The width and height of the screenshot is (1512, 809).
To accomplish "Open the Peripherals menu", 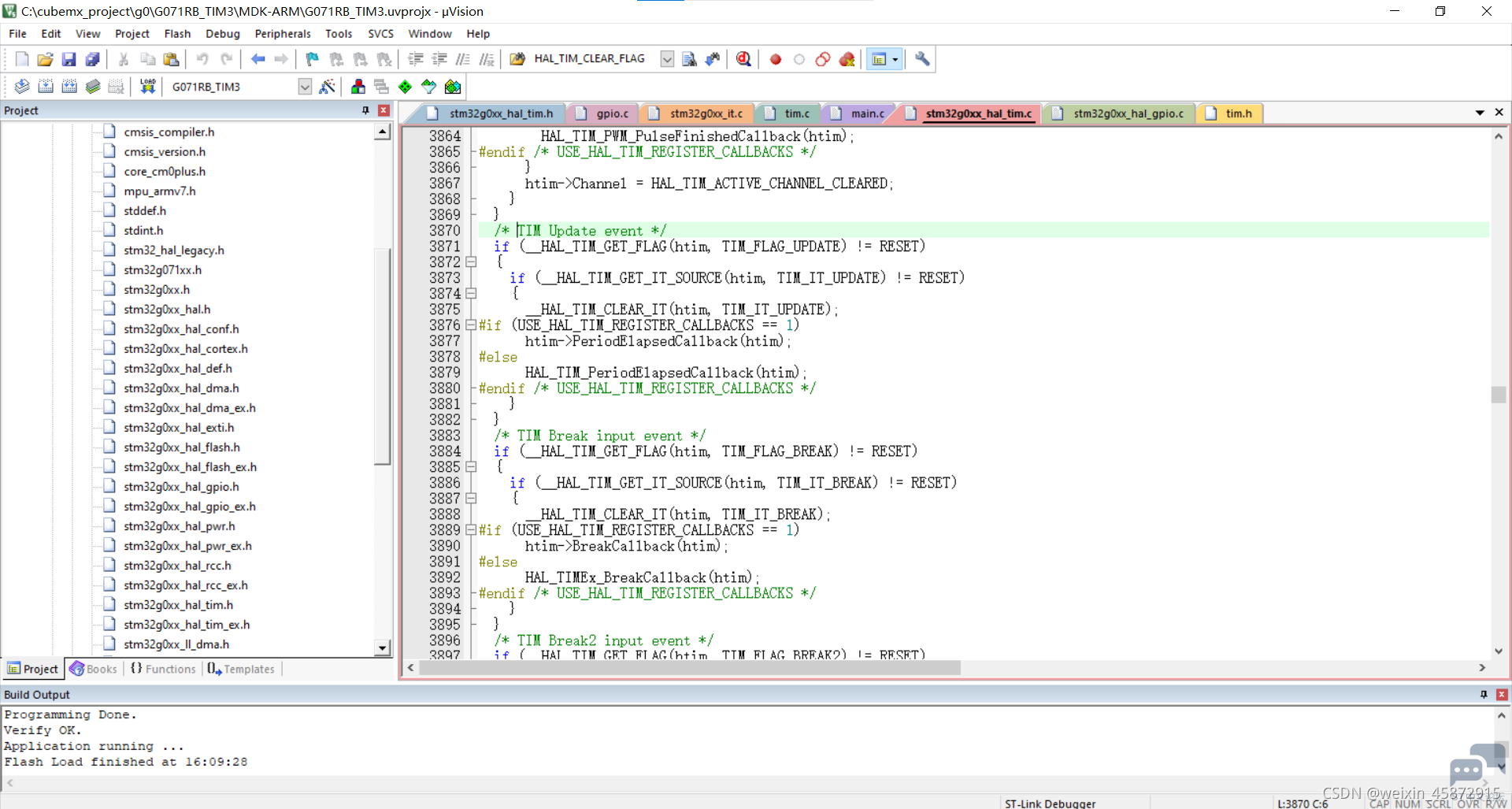I will coord(283,34).
